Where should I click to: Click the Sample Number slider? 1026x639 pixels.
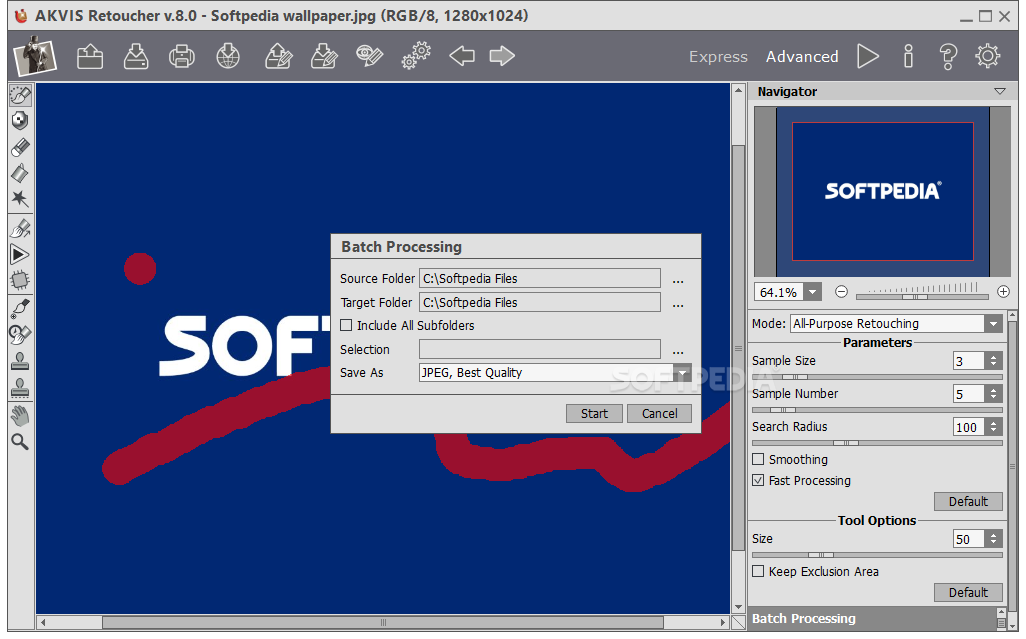(x=877, y=410)
